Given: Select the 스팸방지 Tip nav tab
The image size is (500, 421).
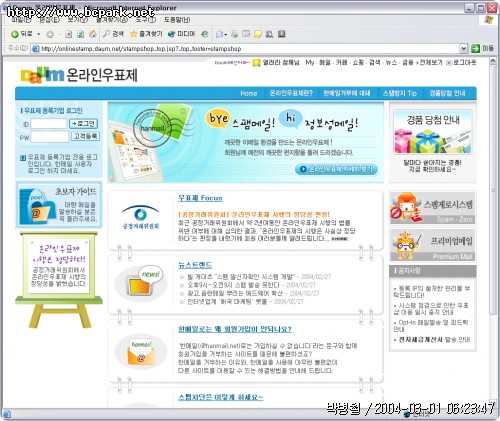Looking at the screenshot, I should 400,93.
